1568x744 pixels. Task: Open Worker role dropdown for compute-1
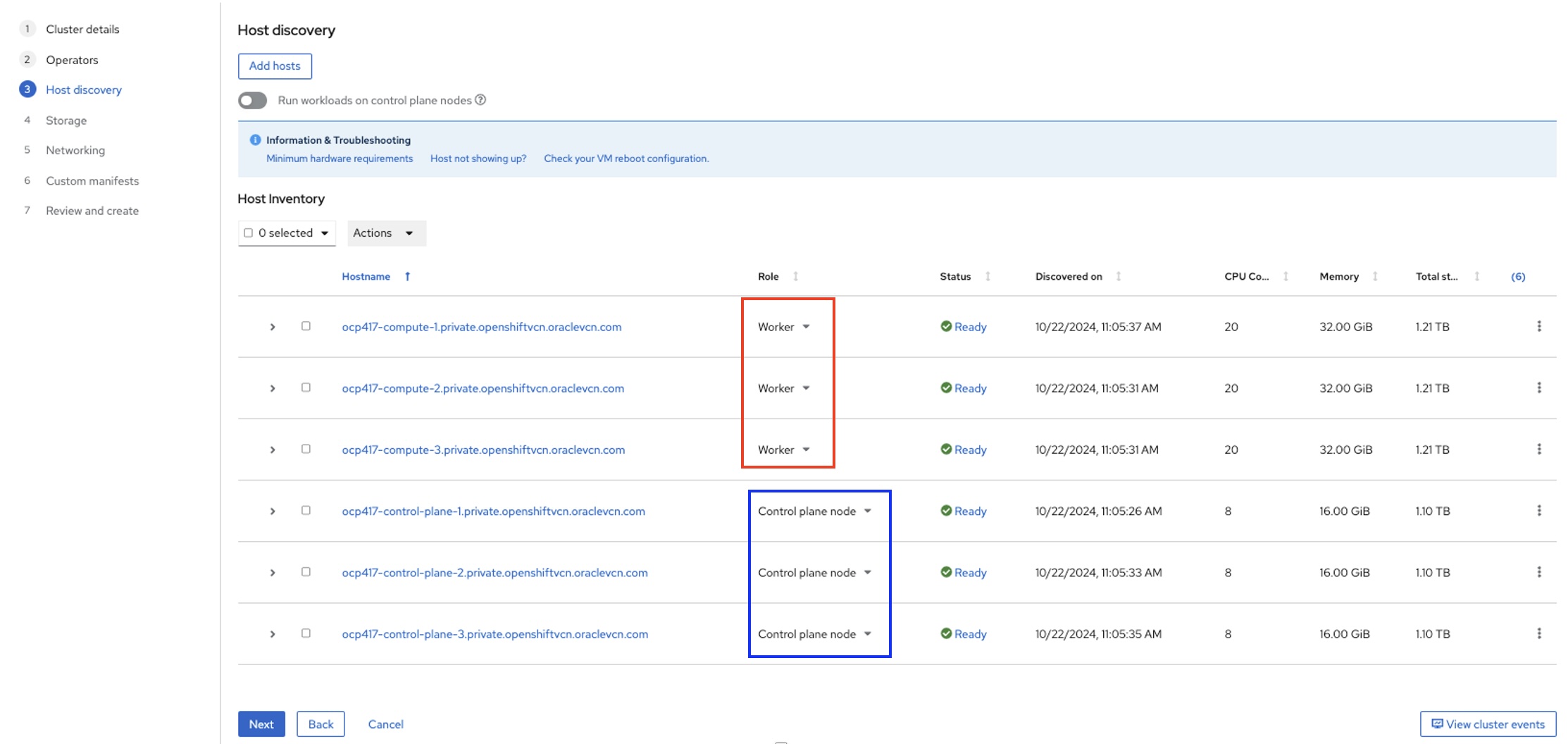[x=784, y=327]
